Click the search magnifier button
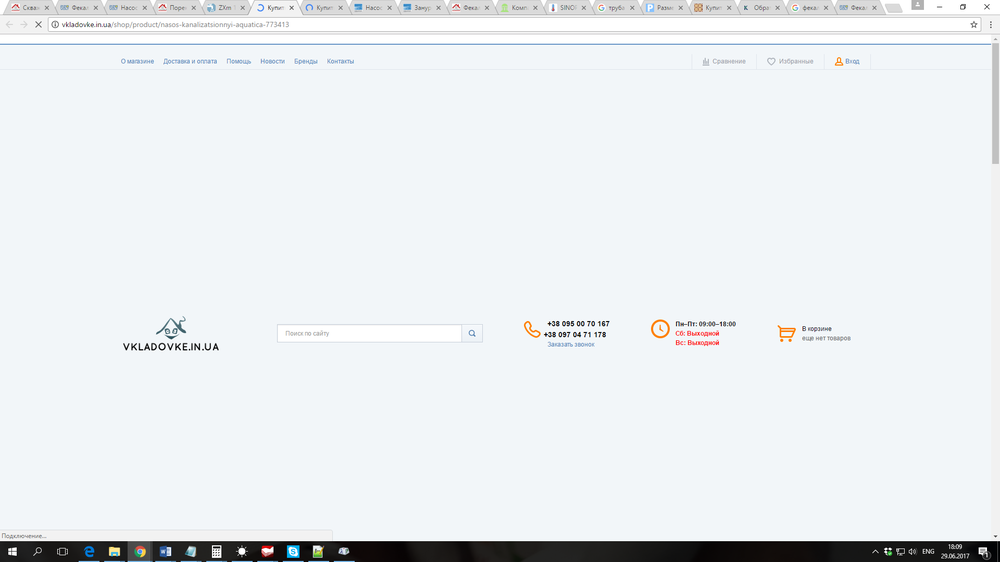The width and height of the screenshot is (1000, 562). pyautogui.click(x=472, y=333)
